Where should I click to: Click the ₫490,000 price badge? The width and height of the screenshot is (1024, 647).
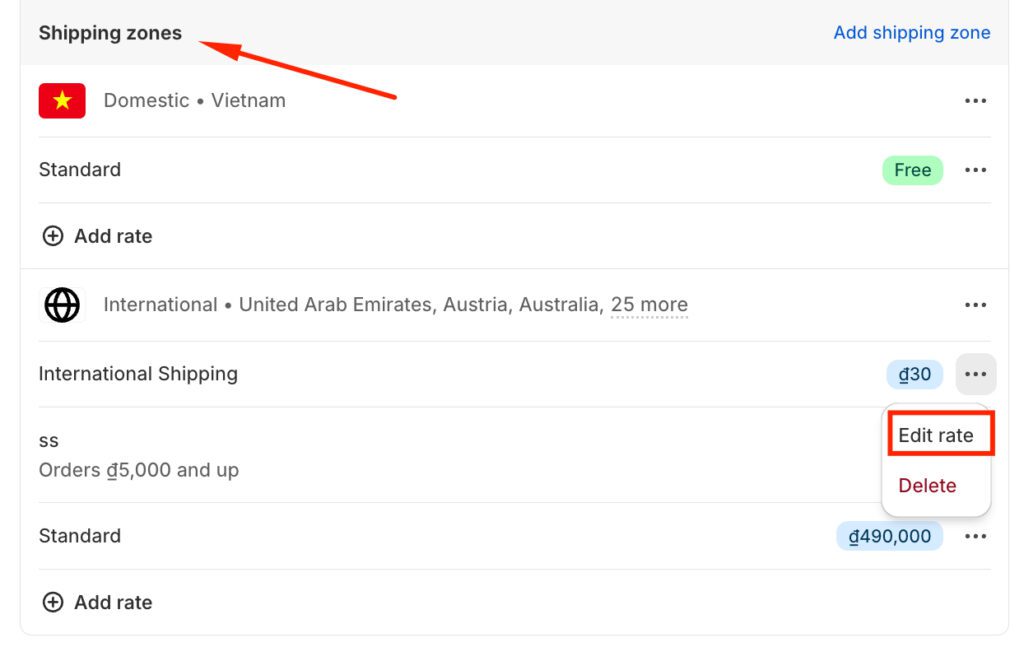[889, 537]
